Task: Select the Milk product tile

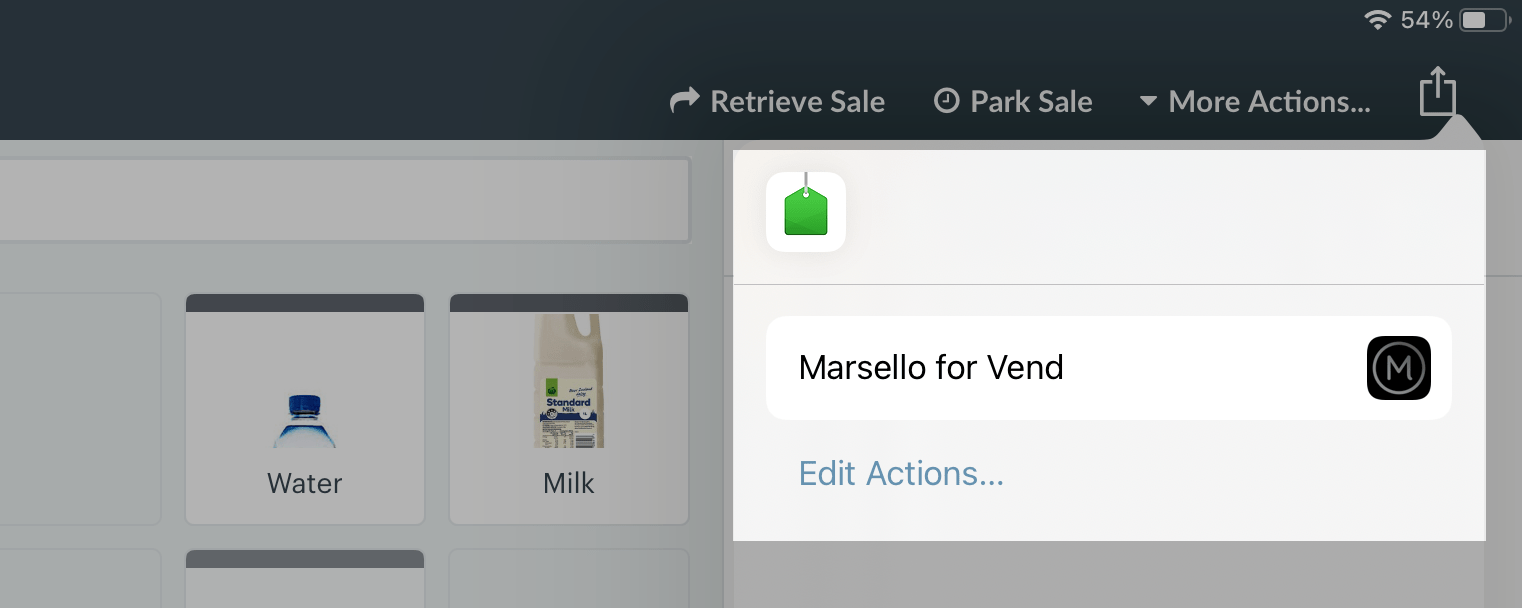Action: [x=568, y=408]
